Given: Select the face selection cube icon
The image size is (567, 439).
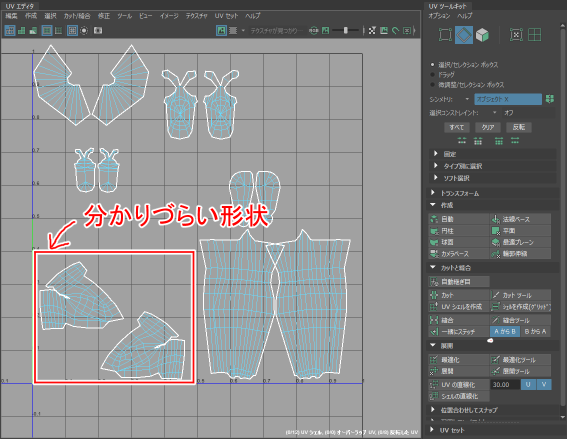Looking at the screenshot, I should 482,35.
